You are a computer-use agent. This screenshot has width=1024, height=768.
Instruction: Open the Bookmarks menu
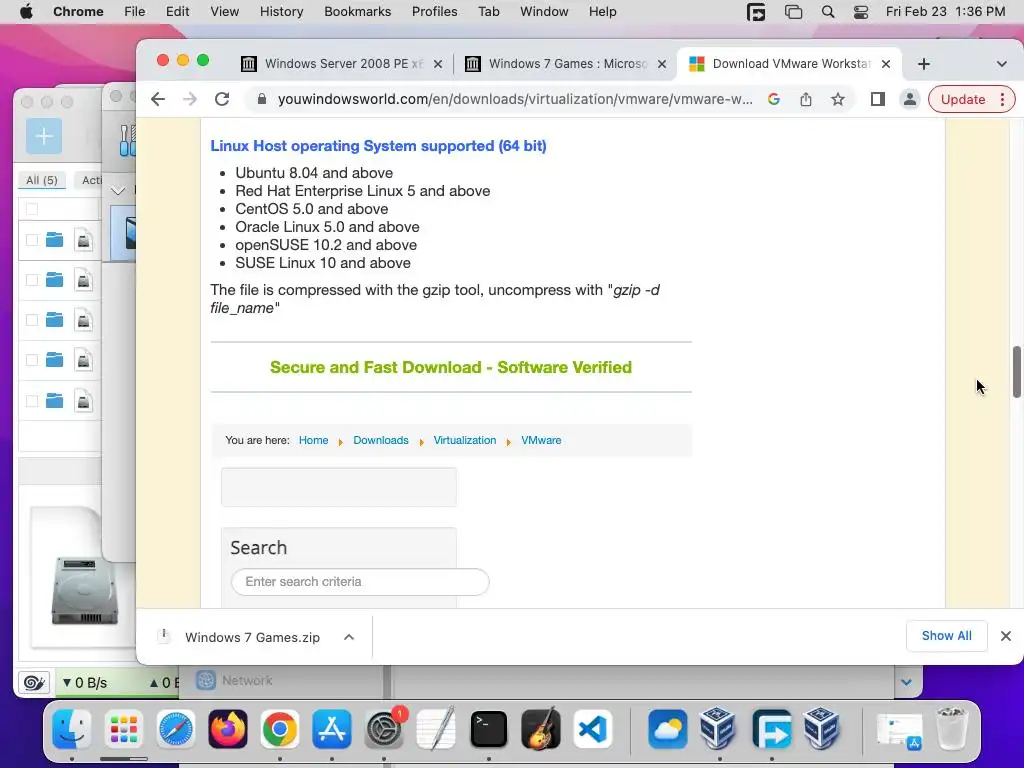click(357, 12)
